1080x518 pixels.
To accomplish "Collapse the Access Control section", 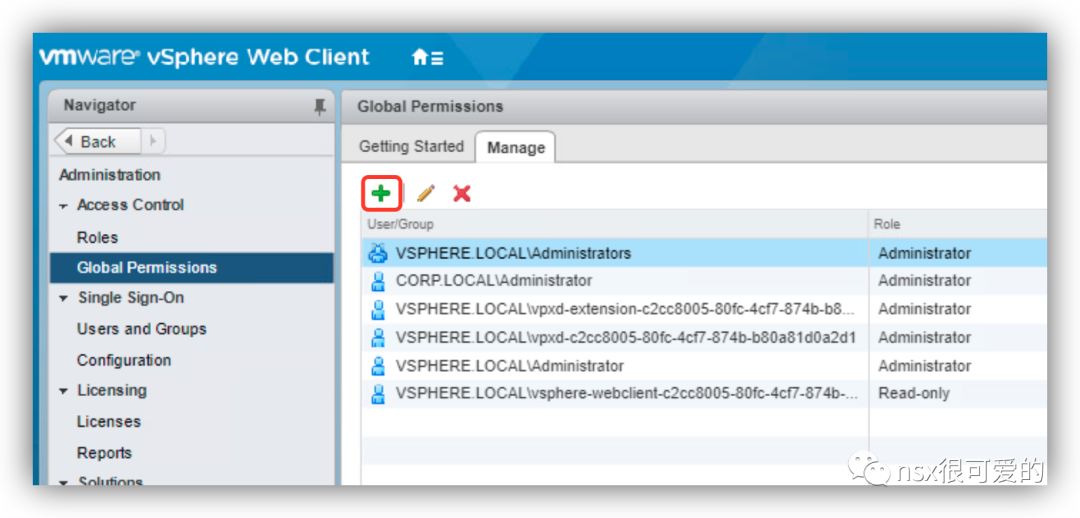I will (x=63, y=206).
